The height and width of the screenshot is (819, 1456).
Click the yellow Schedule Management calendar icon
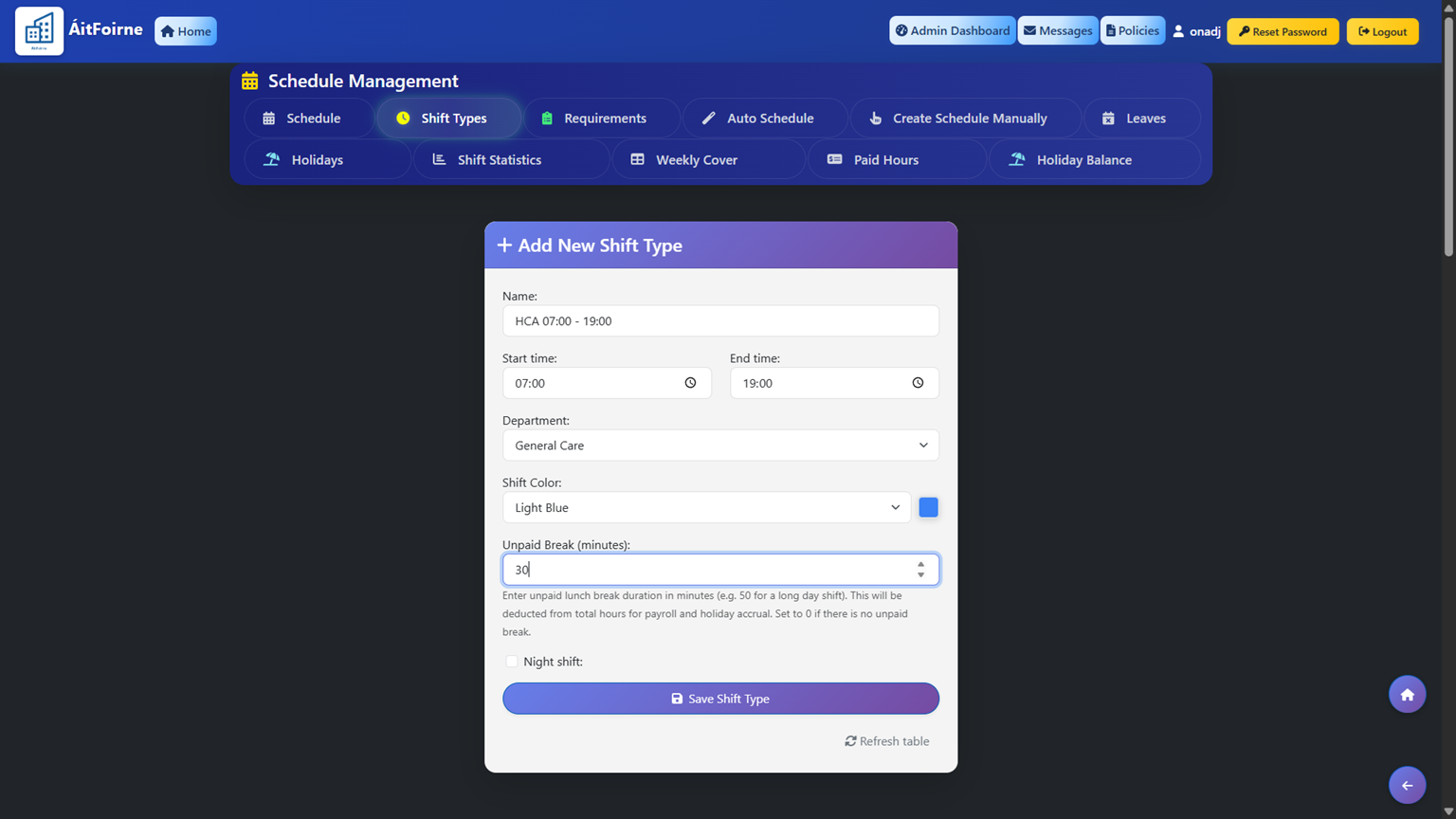click(249, 82)
